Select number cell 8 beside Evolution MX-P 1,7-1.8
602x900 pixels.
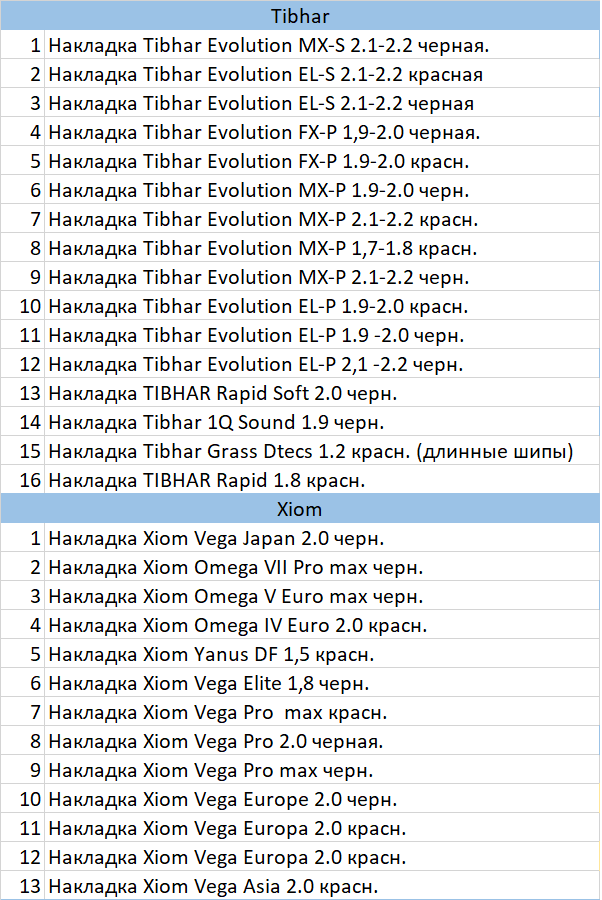click(22, 248)
